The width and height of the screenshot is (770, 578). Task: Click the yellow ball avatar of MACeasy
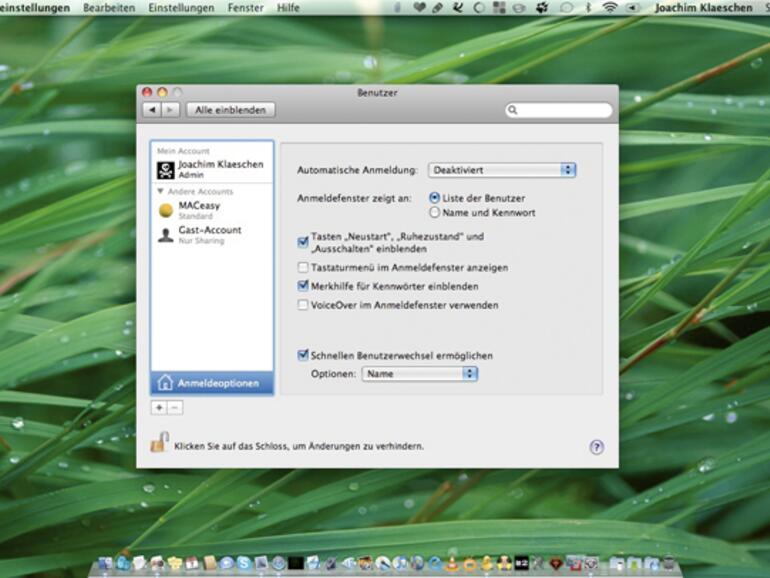pos(166,210)
